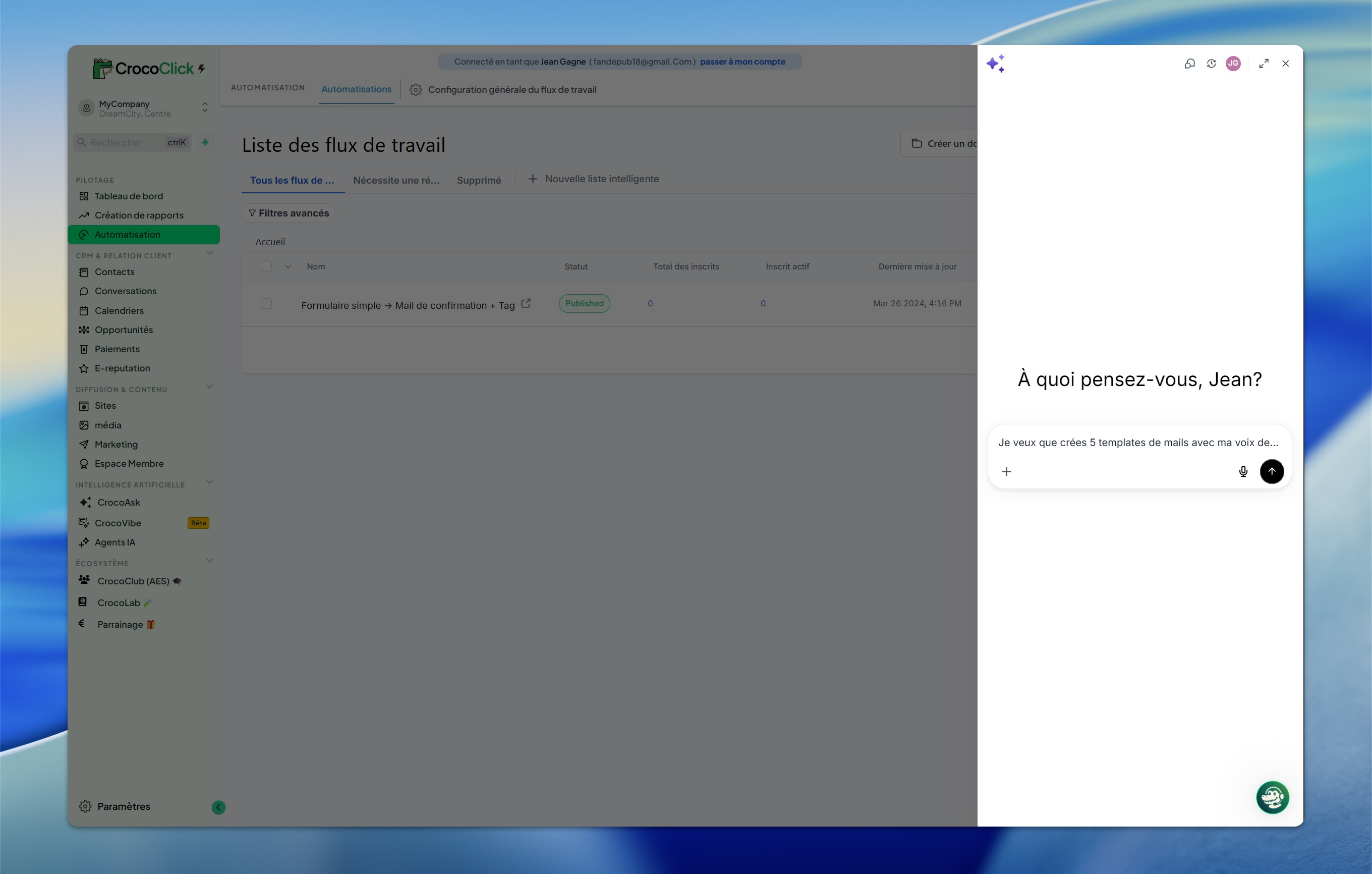Click the JG user avatar
1372x874 pixels.
[x=1233, y=64]
